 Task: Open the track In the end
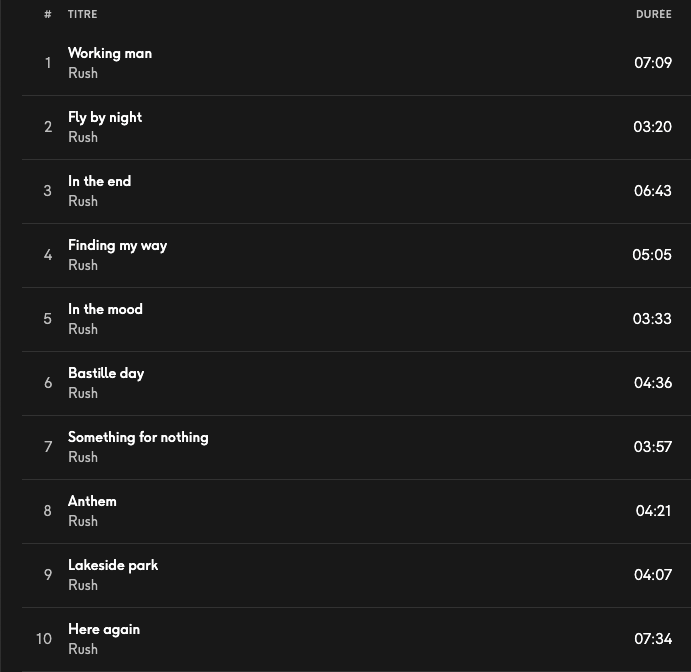pyautogui.click(x=99, y=181)
